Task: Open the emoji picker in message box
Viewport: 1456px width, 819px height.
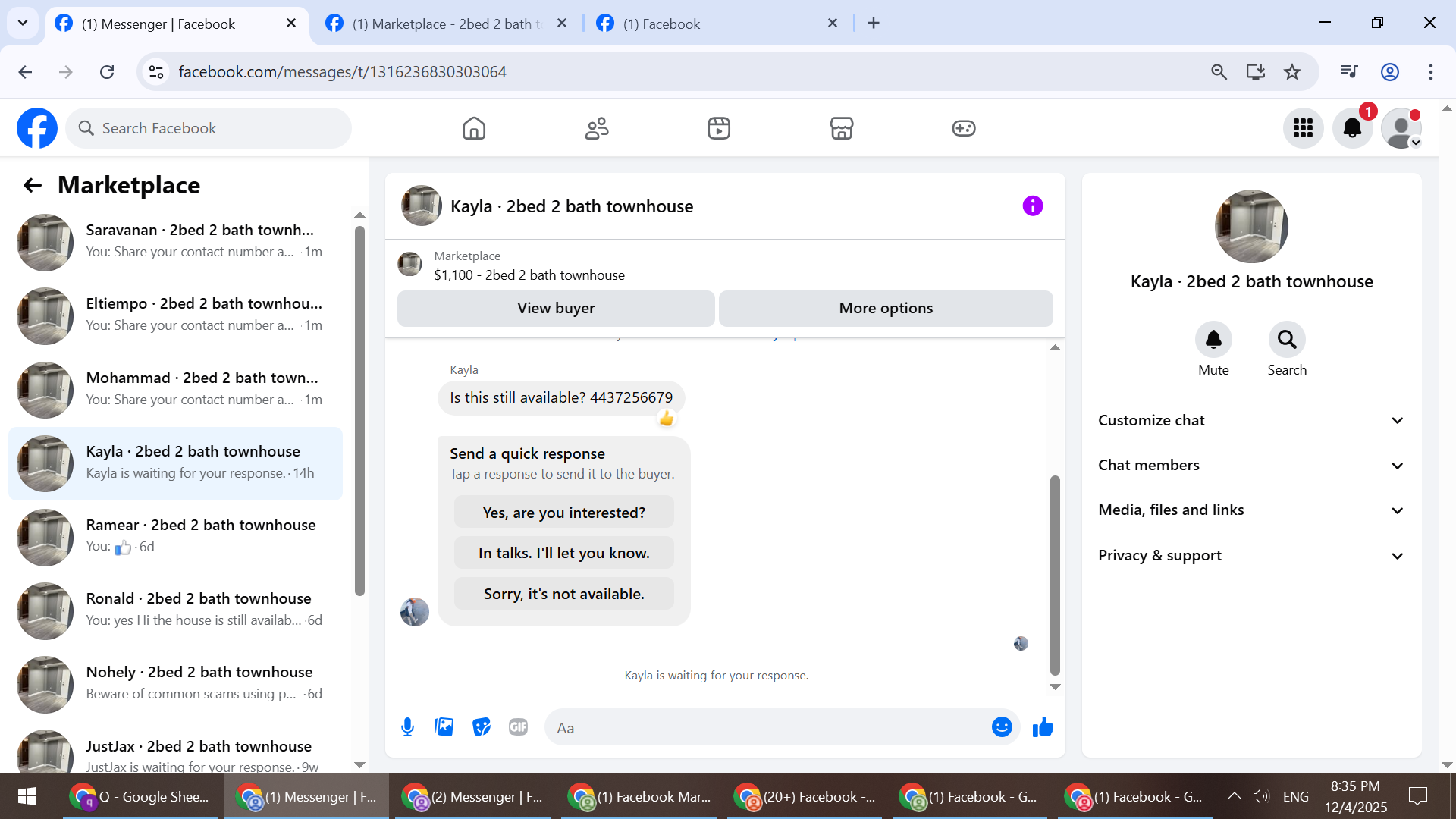Action: [1002, 727]
